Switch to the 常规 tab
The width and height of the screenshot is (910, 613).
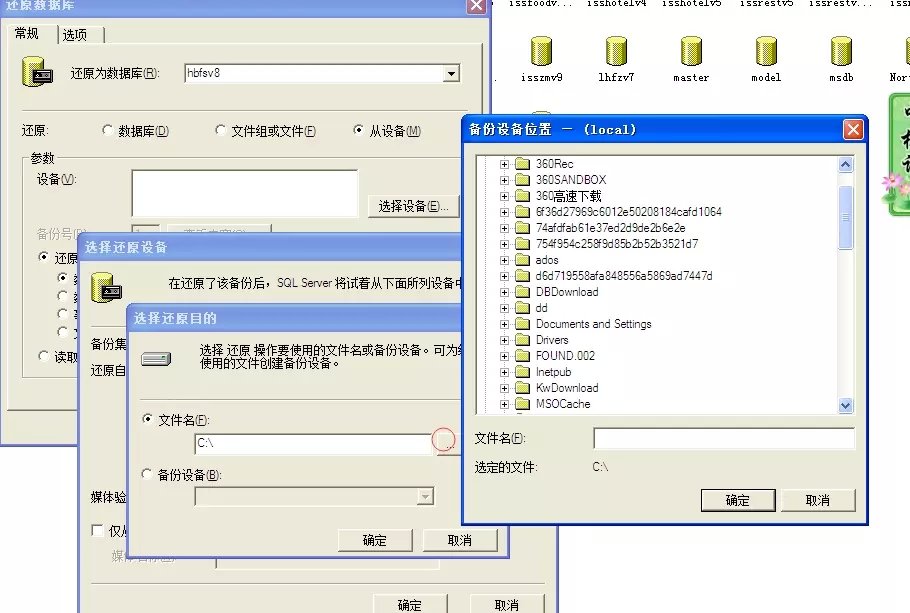point(28,34)
